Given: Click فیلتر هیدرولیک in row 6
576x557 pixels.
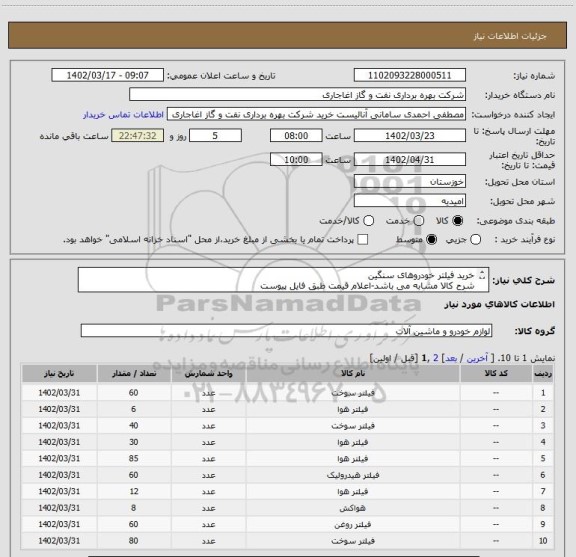Looking at the screenshot, I should (353, 475).
